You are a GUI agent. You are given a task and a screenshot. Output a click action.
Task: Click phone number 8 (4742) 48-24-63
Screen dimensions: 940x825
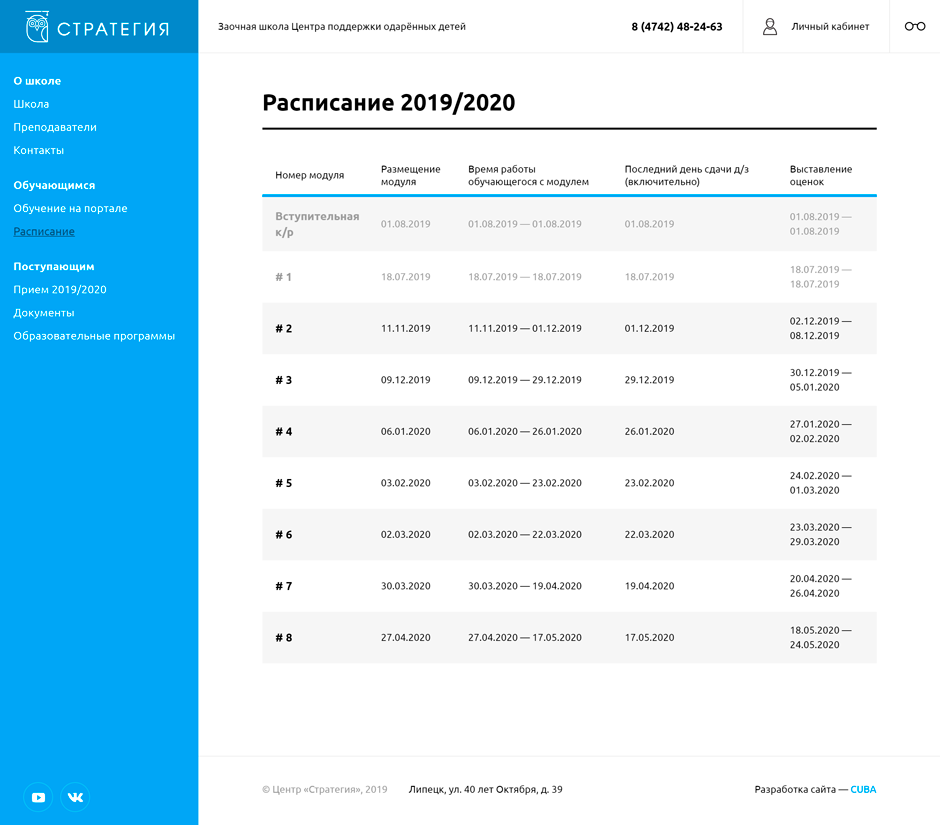click(676, 27)
